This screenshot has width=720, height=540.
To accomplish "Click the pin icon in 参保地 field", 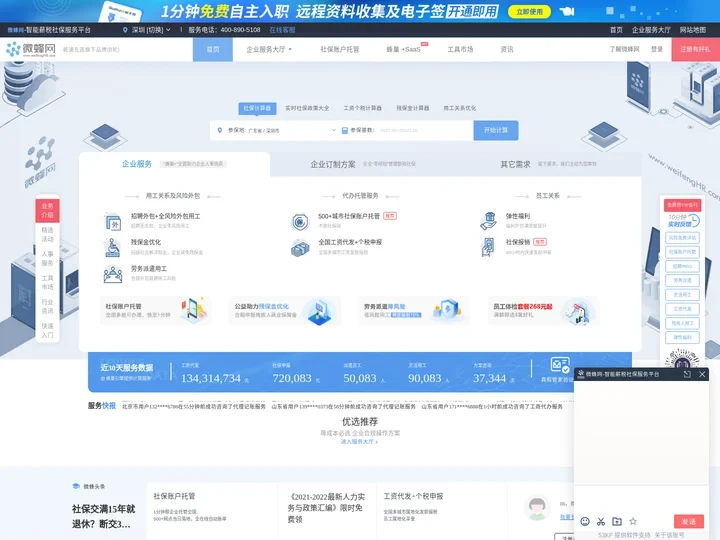I will [x=219, y=130].
